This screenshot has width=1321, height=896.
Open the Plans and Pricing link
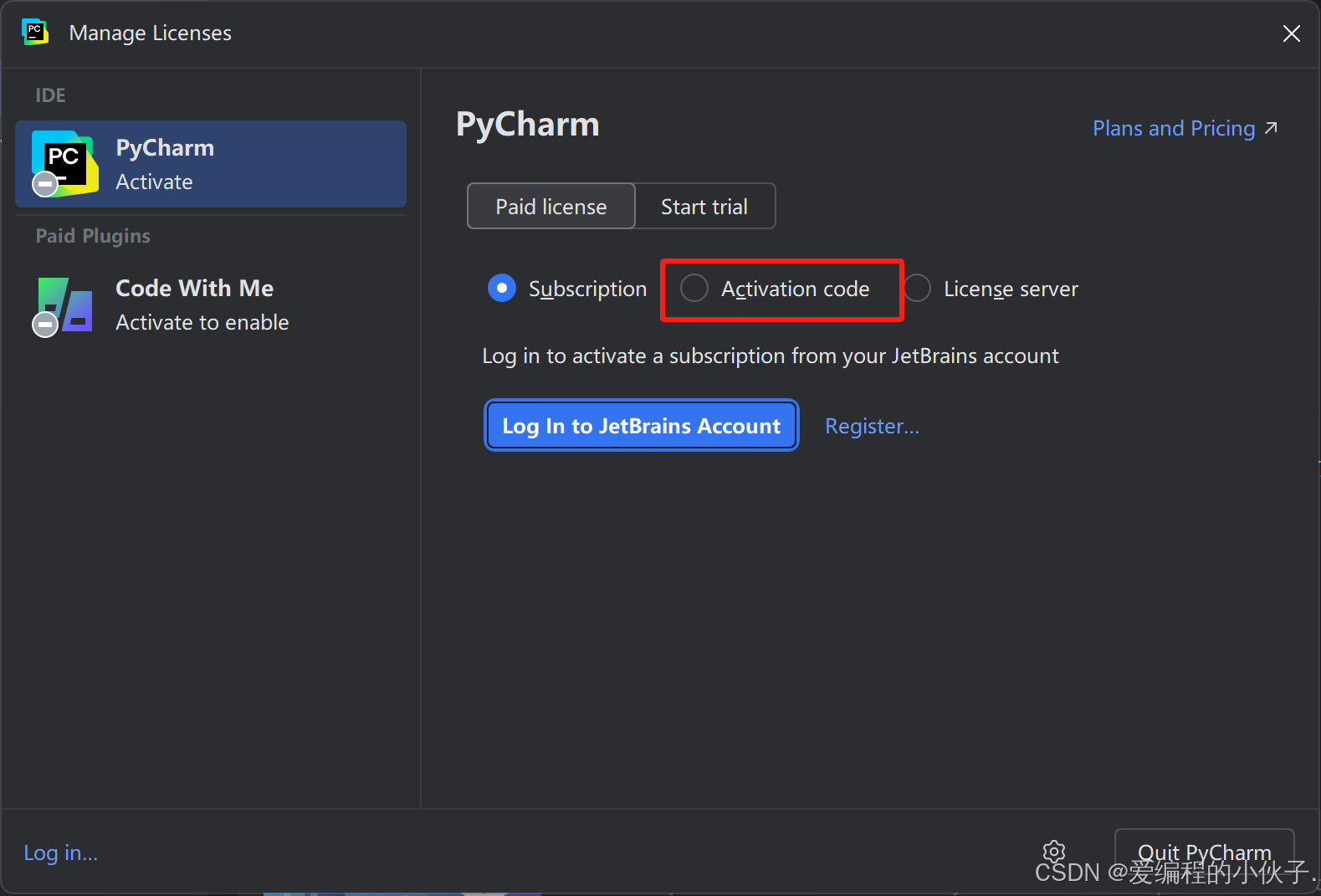[x=1173, y=129]
